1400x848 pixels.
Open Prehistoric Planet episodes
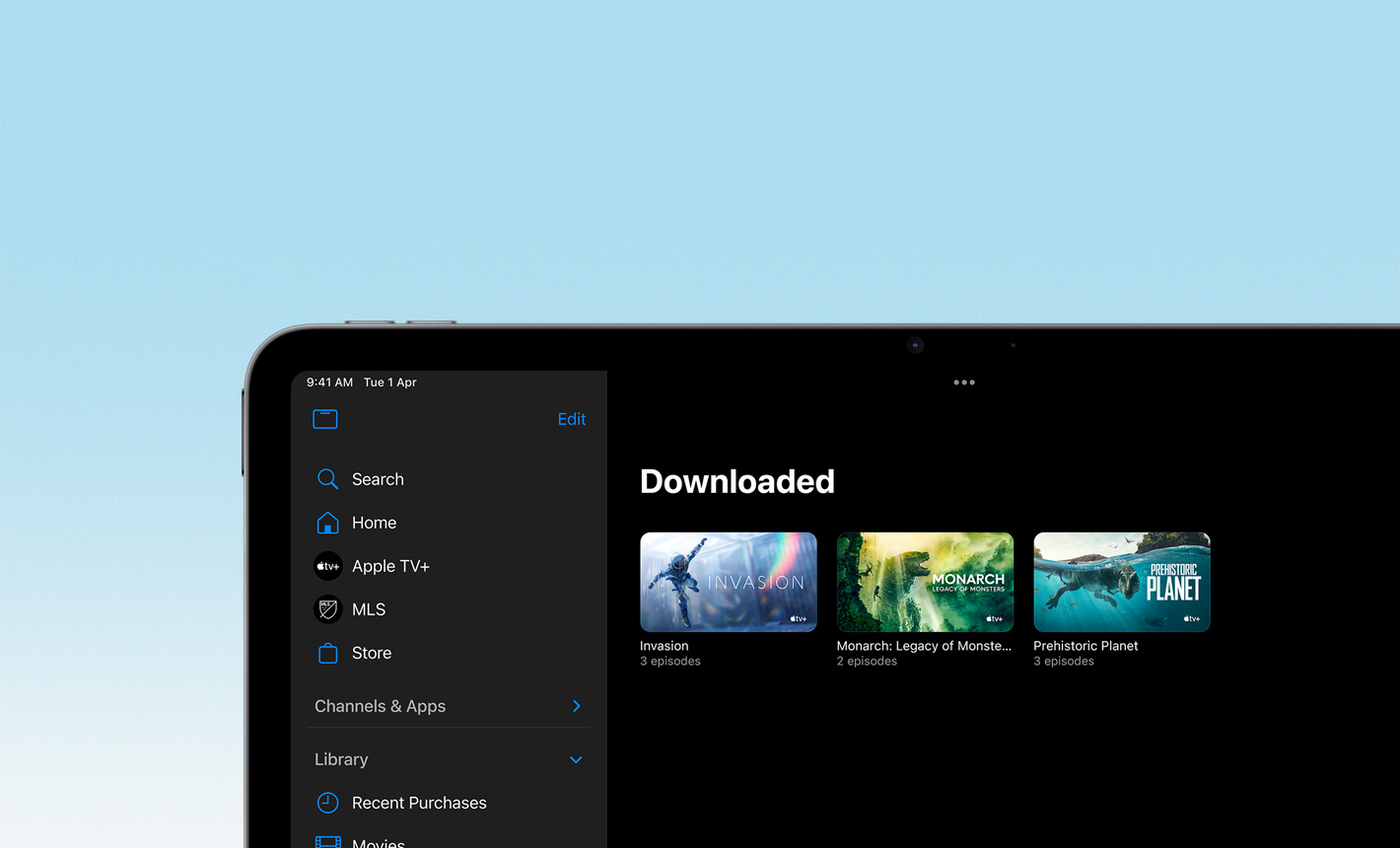(1121, 582)
